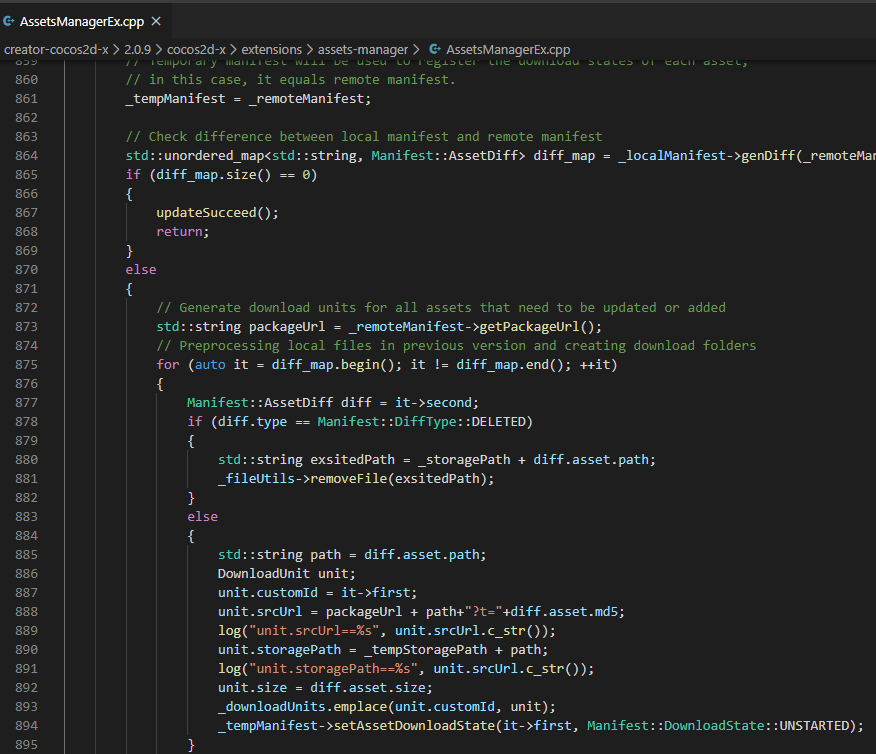Expand chevron after extensions breadcrumb

pyautogui.click(x=310, y=50)
